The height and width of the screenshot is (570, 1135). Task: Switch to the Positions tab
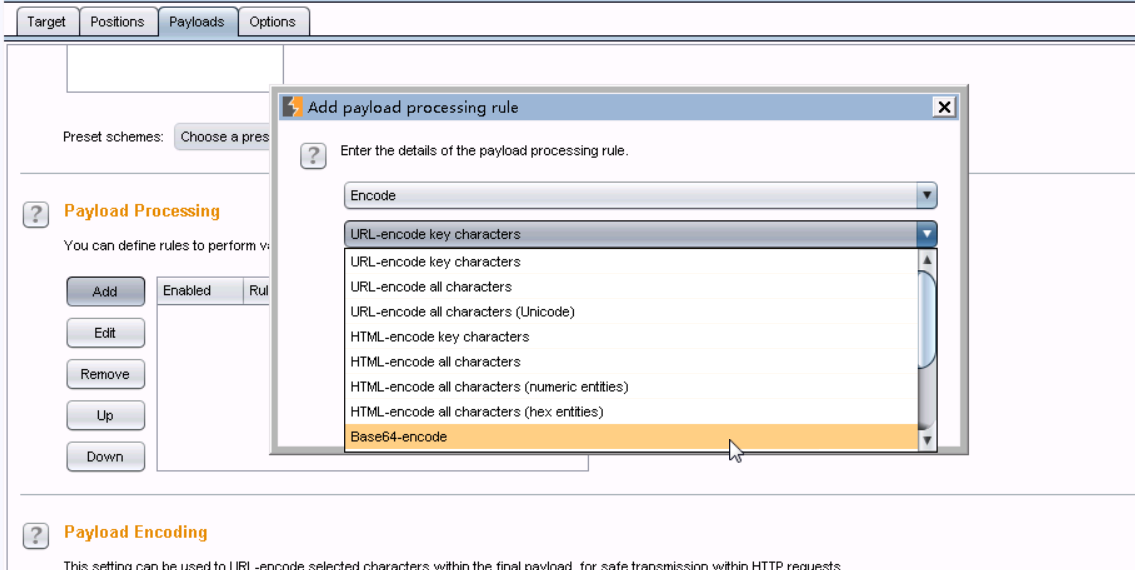tap(117, 22)
